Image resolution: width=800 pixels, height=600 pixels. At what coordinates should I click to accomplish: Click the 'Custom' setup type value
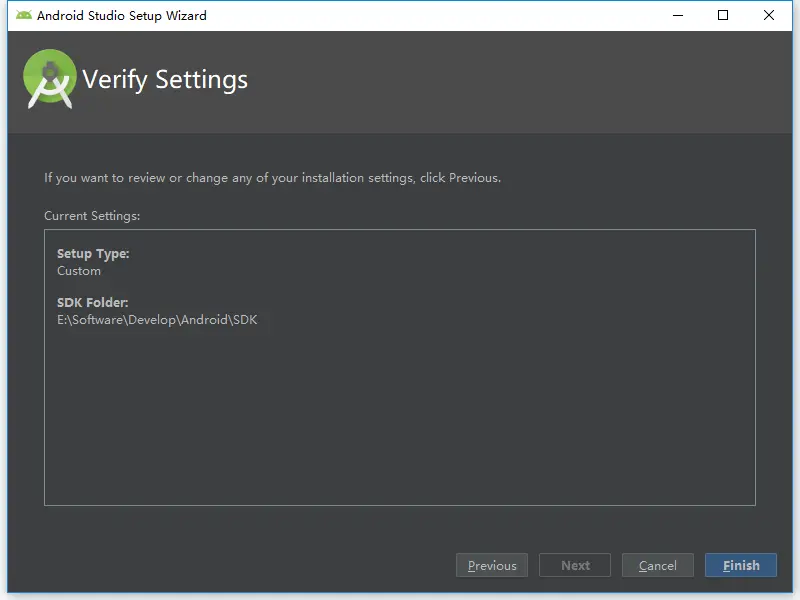point(79,271)
